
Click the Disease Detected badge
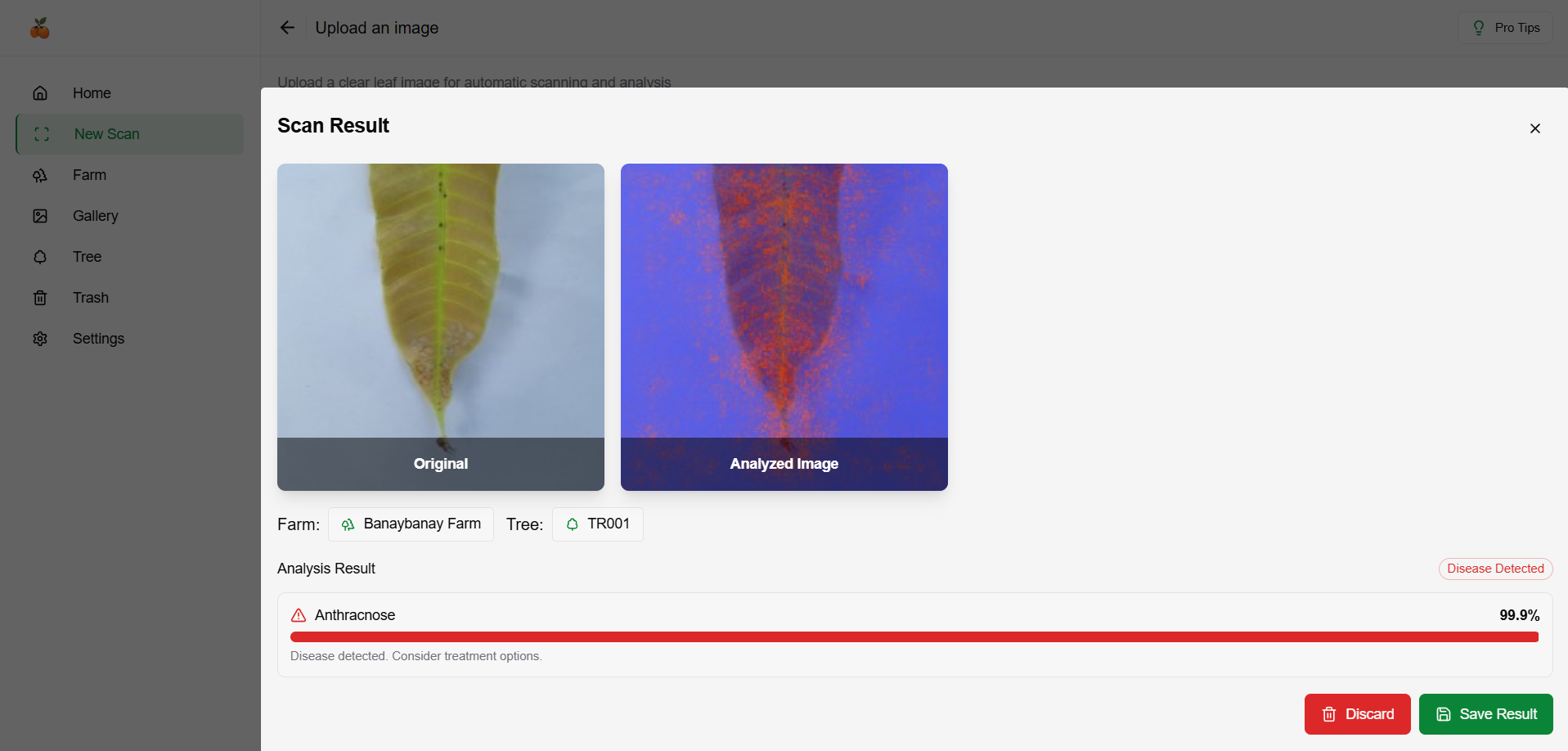(1494, 569)
